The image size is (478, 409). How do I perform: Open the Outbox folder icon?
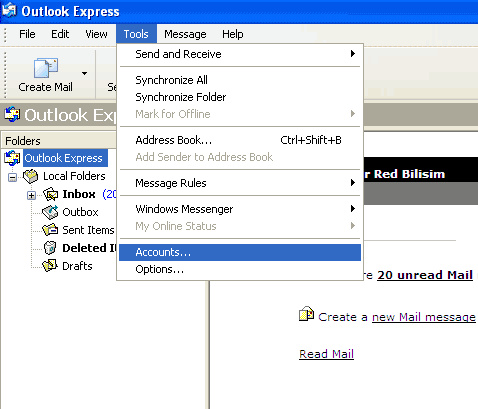pyautogui.click(x=50, y=212)
